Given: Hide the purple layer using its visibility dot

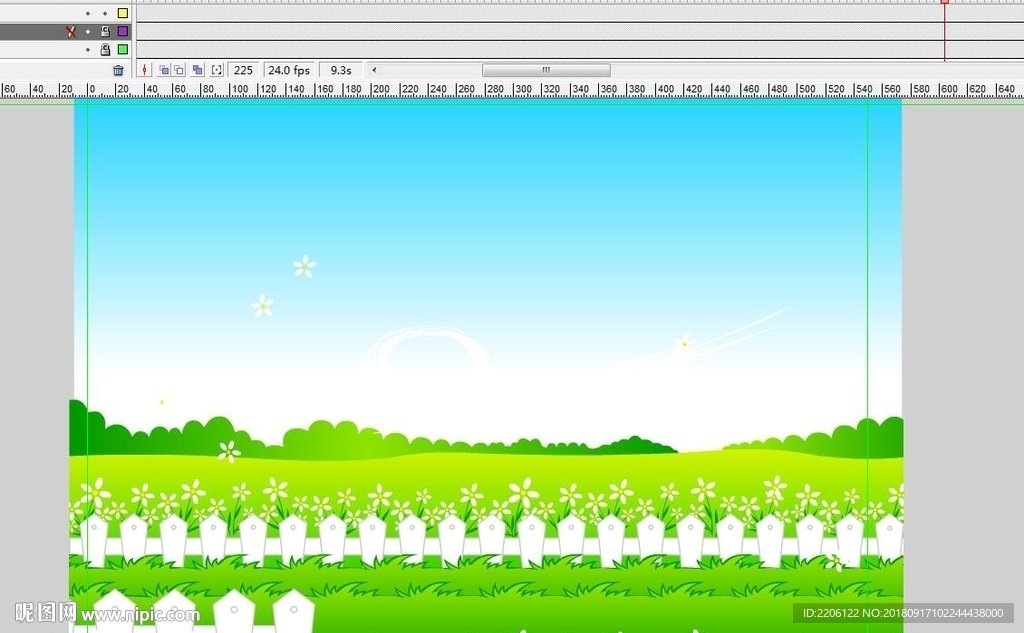Looking at the screenshot, I should [87, 31].
